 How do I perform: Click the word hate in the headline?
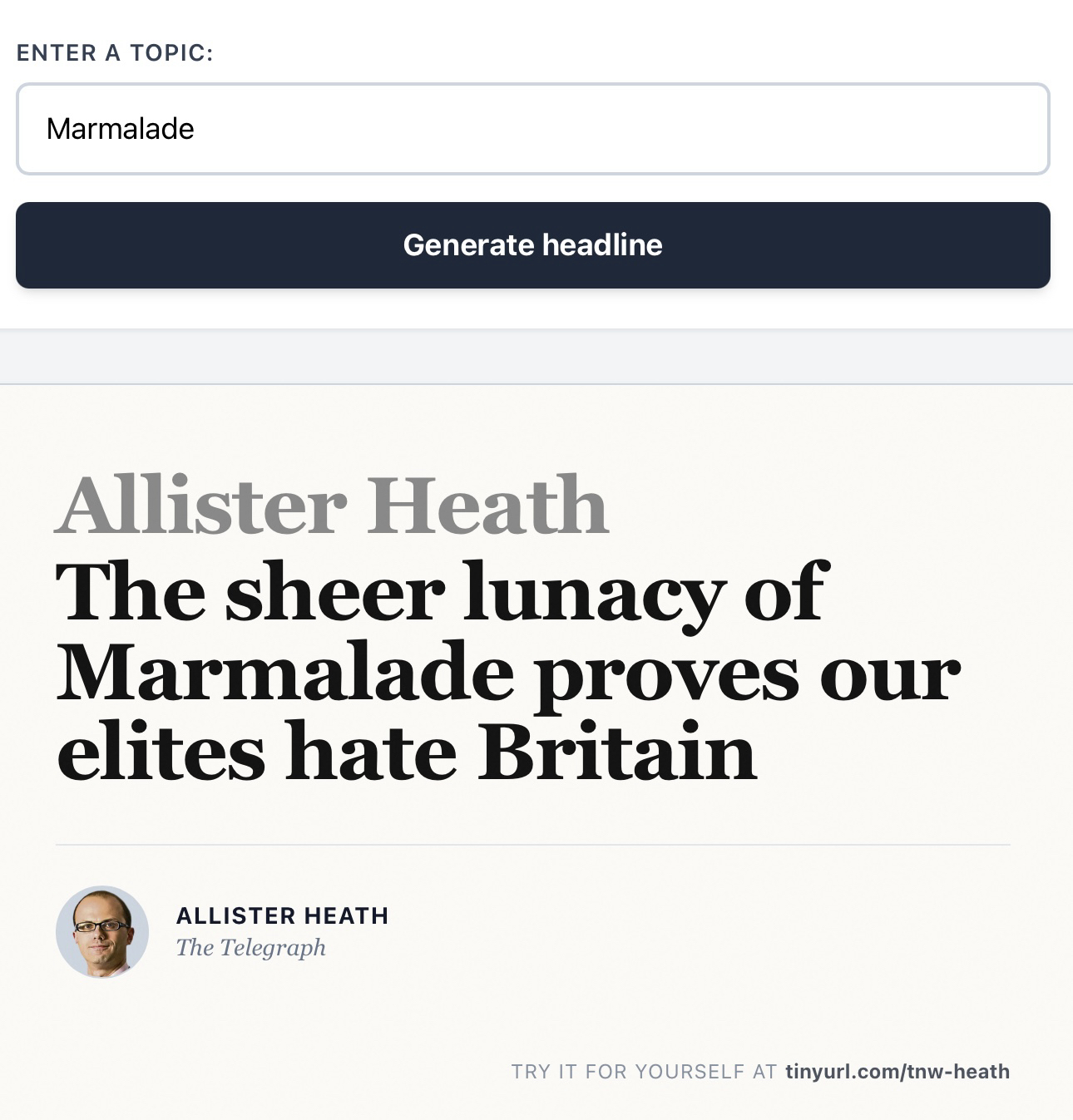point(370,752)
